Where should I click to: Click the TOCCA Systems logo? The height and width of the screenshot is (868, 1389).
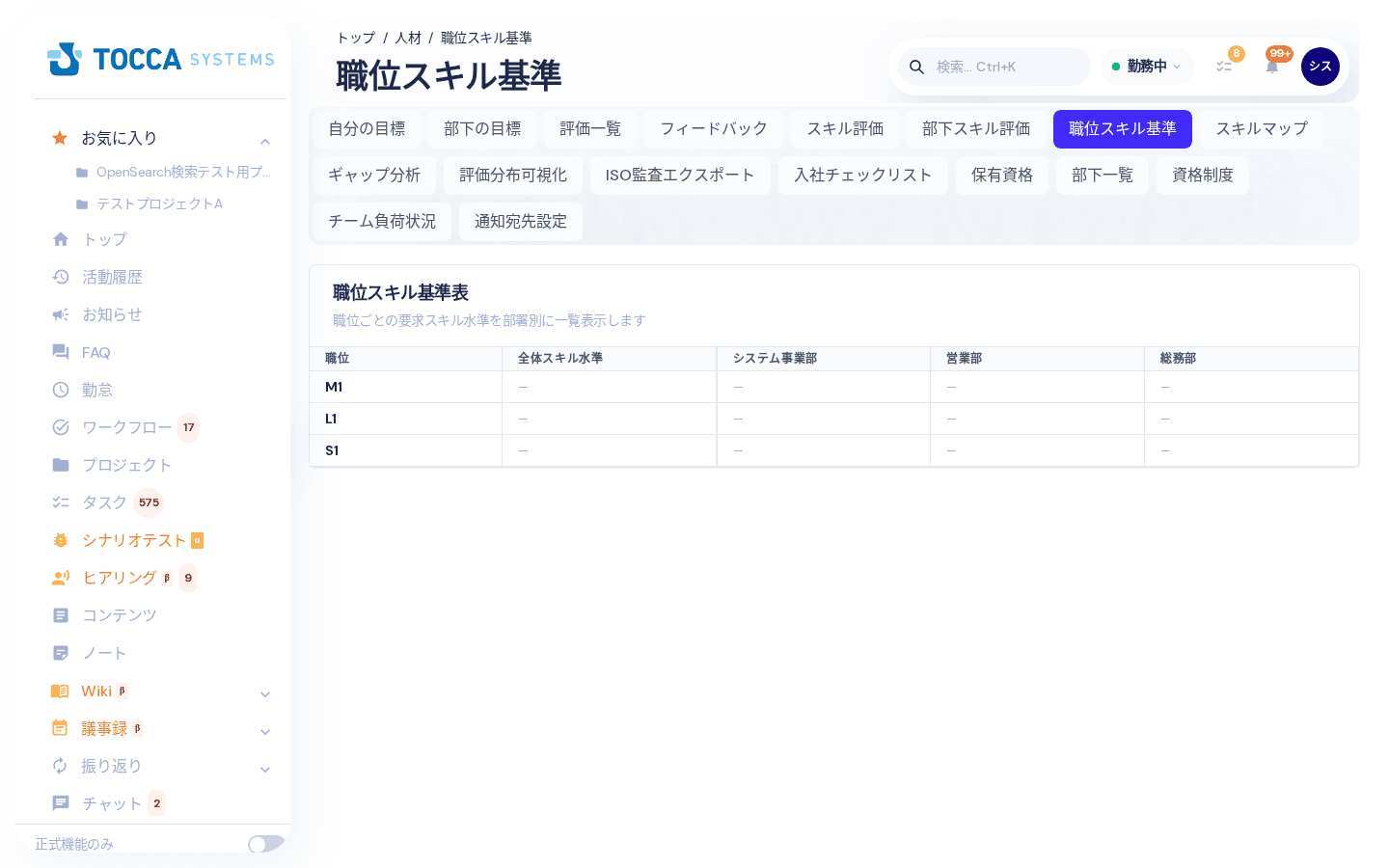(x=161, y=59)
